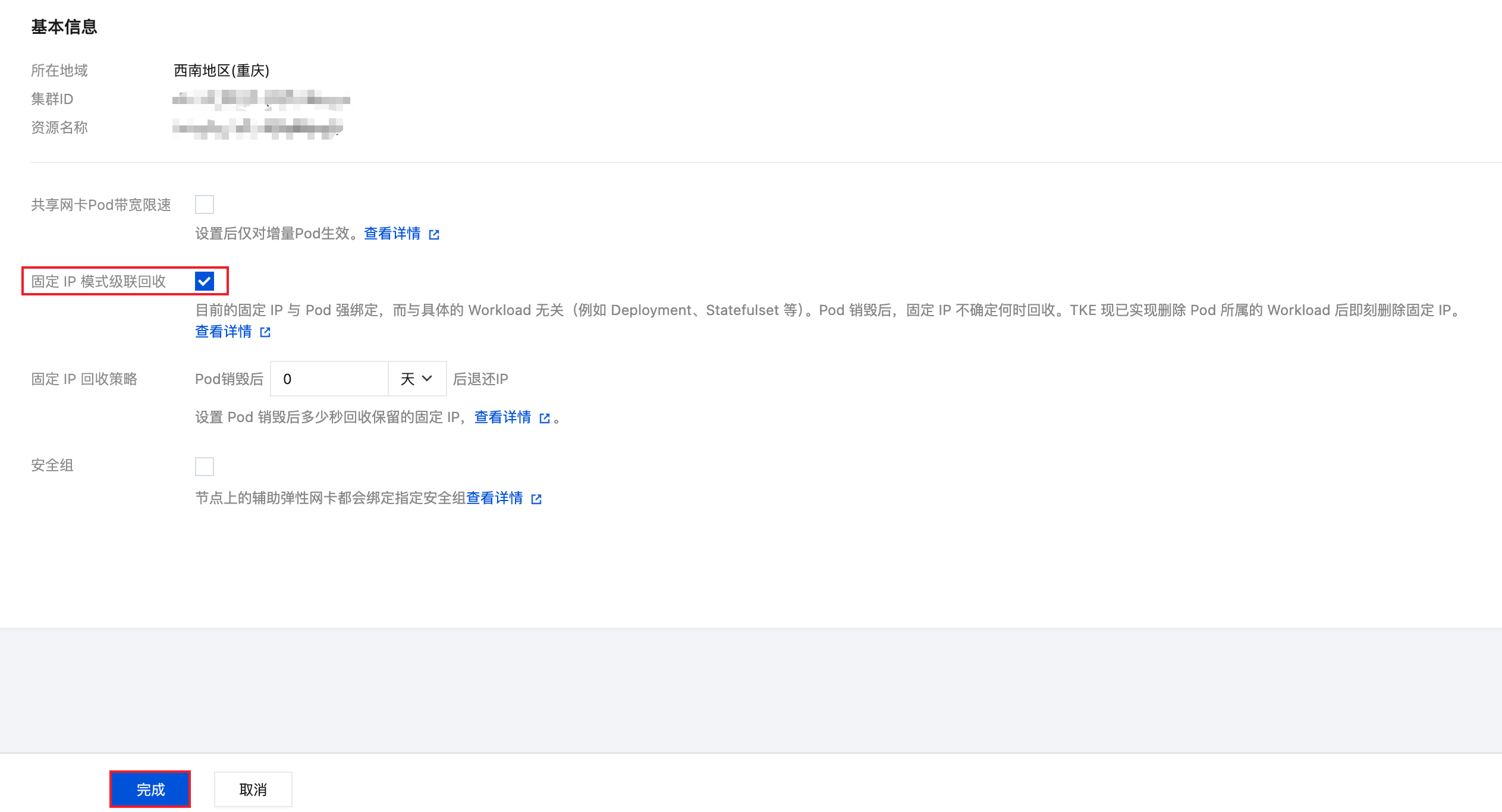
Task: Enable 共享网卡Pod带宽限速 checkbox
Action: click(x=204, y=204)
